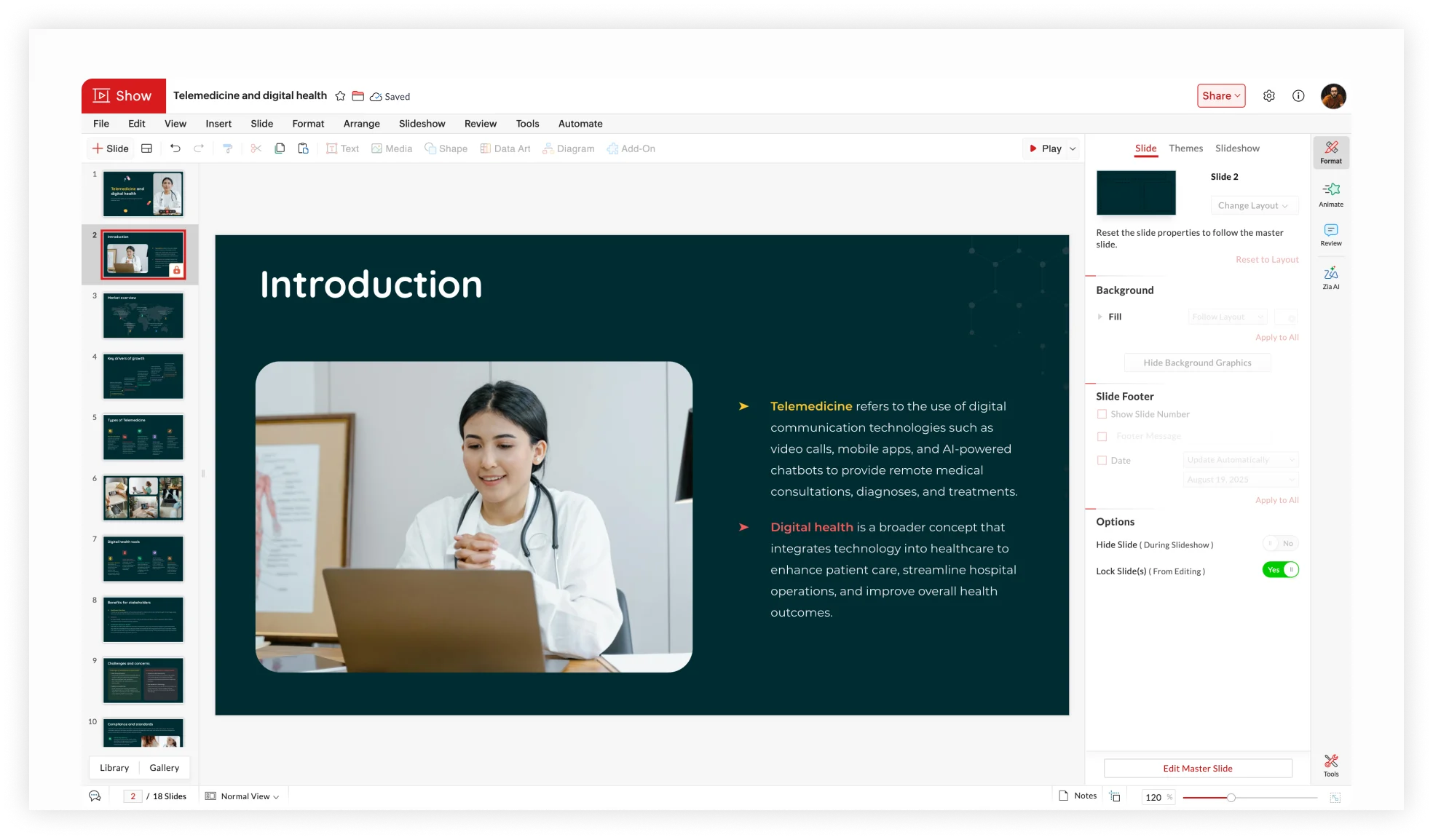Check the Show Slide Number option
This screenshot has width=1433, height=840.
(x=1102, y=413)
